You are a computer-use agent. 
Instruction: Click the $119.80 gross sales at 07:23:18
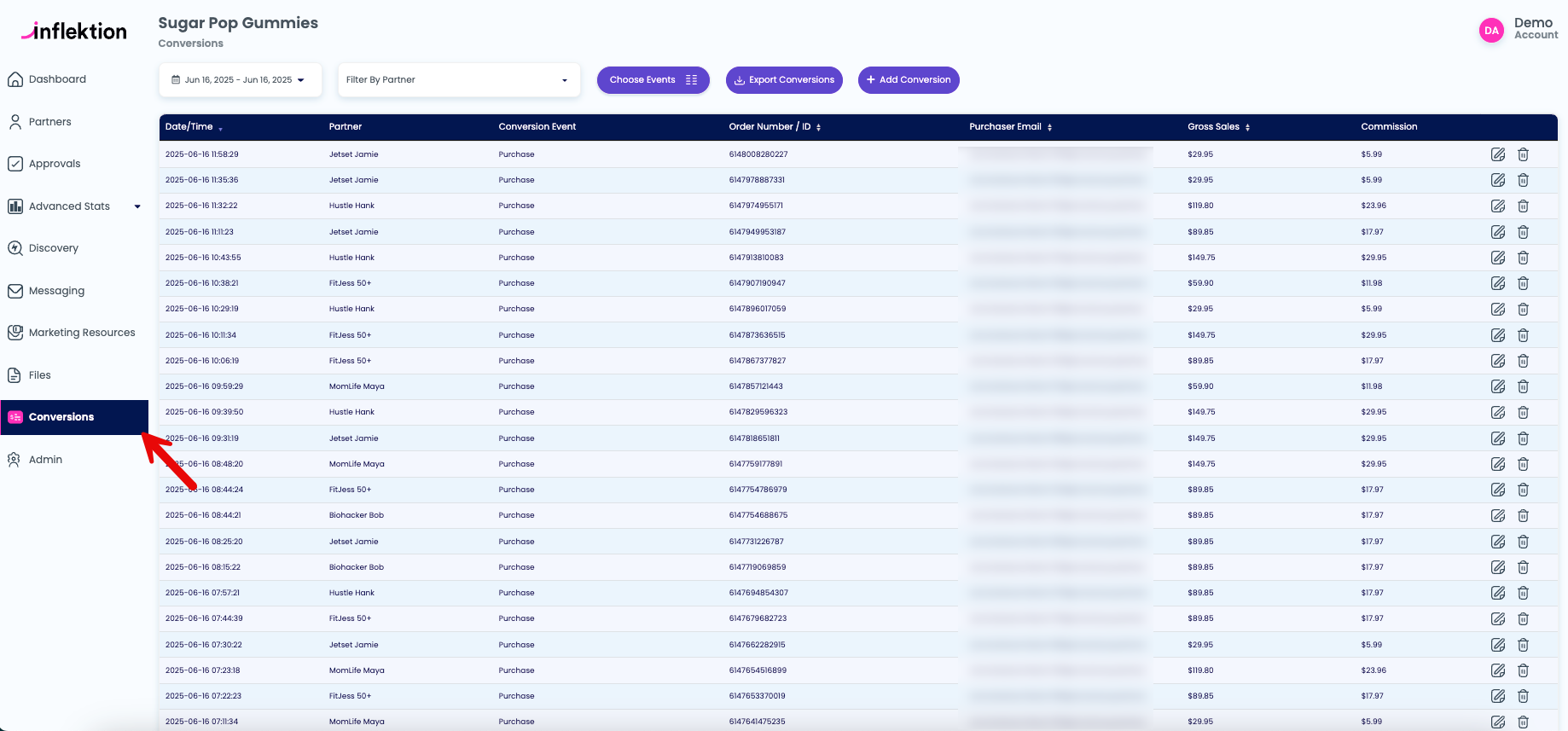[1200, 670]
